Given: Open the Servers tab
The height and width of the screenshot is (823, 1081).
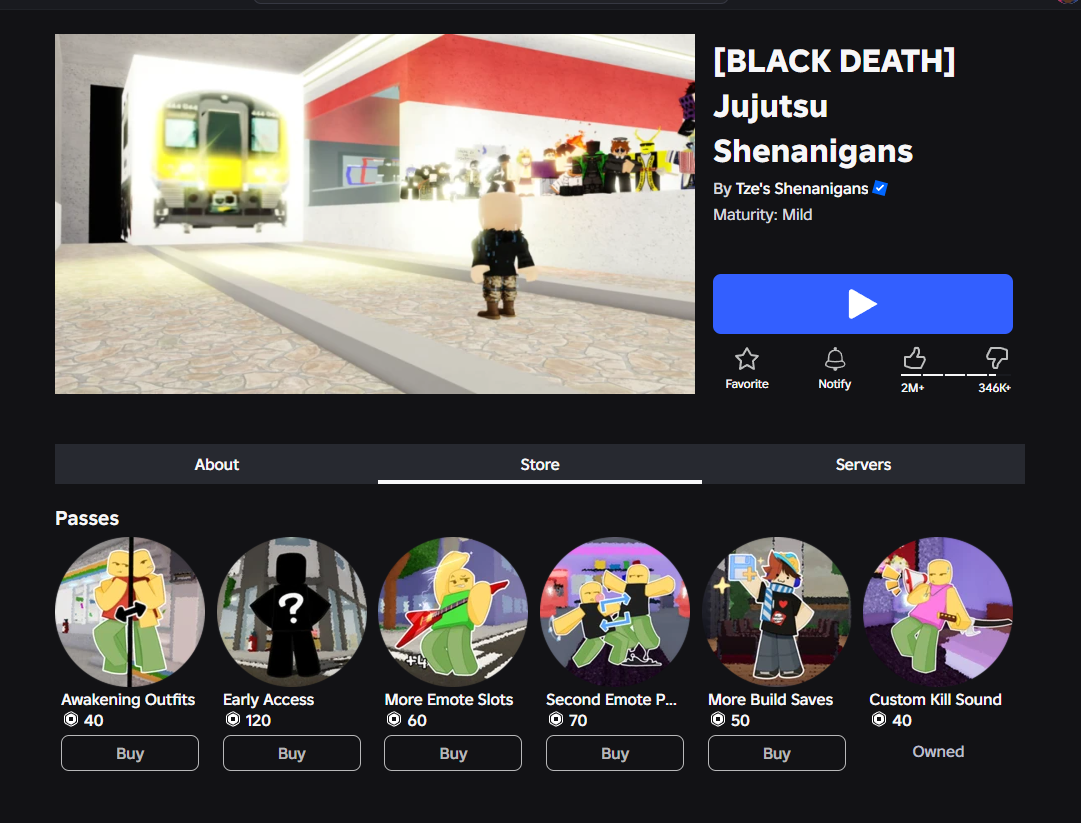Looking at the screenshot, I should (x=863, y=465).
